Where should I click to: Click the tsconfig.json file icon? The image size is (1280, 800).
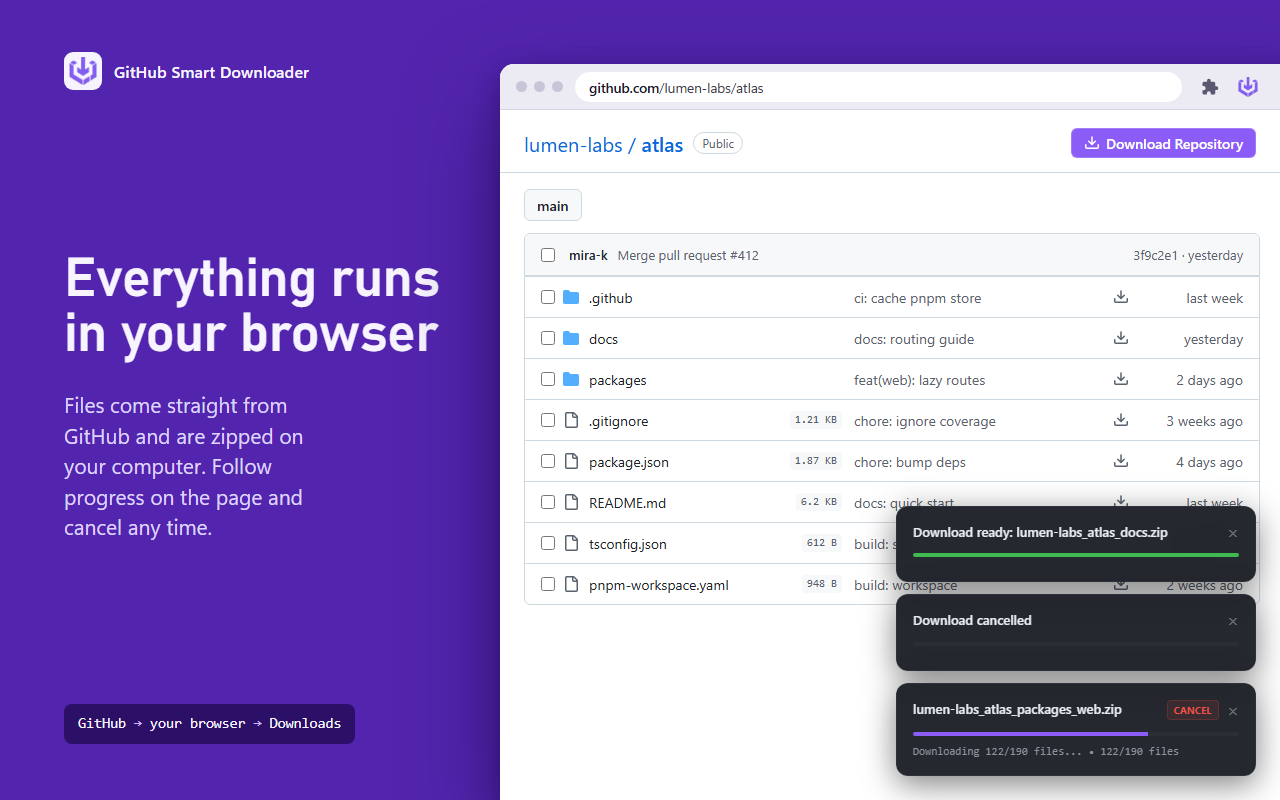571,543
